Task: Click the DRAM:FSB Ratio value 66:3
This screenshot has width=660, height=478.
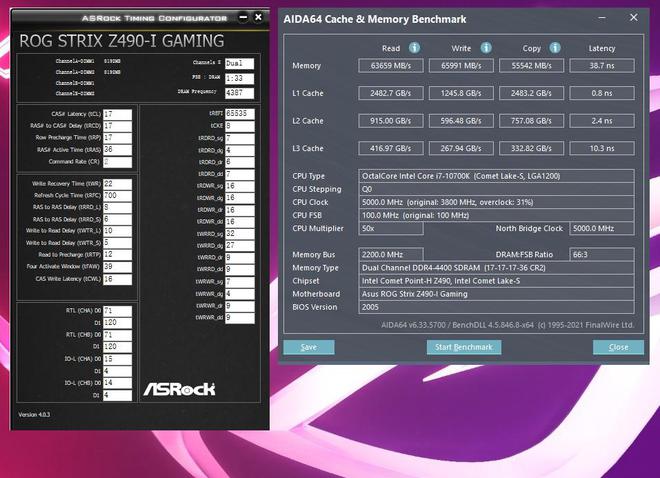Action: 602,255
